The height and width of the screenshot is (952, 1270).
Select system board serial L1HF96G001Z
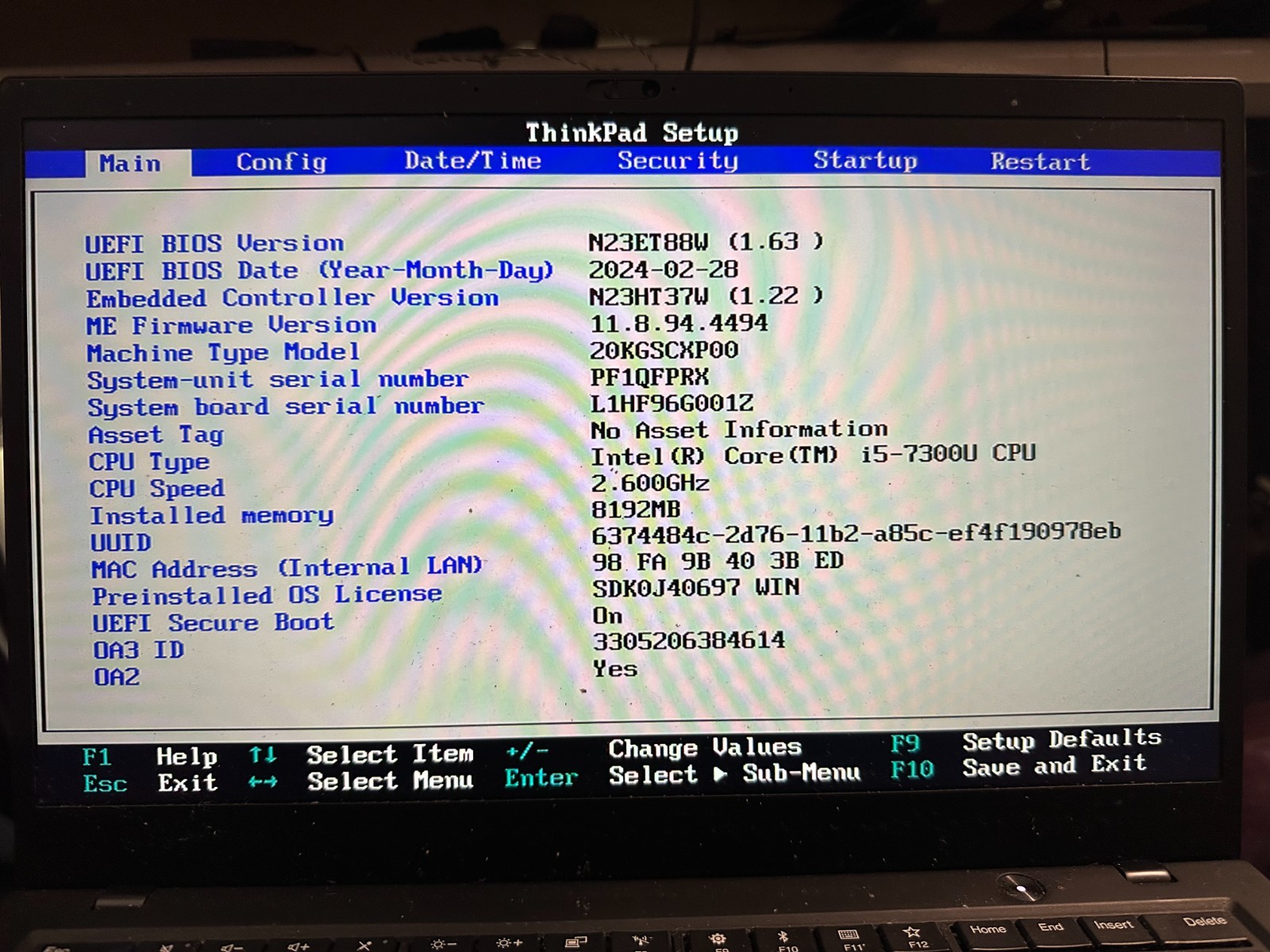click(x=672, y=404)
